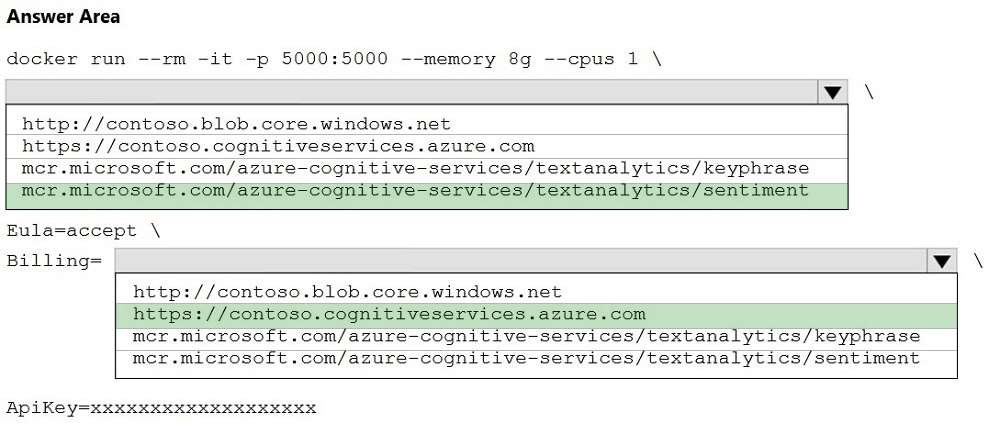This screenshot has width=984, height=423.
Task: Select the textanalytics/keyphrase image option
Action: (415, 168)
